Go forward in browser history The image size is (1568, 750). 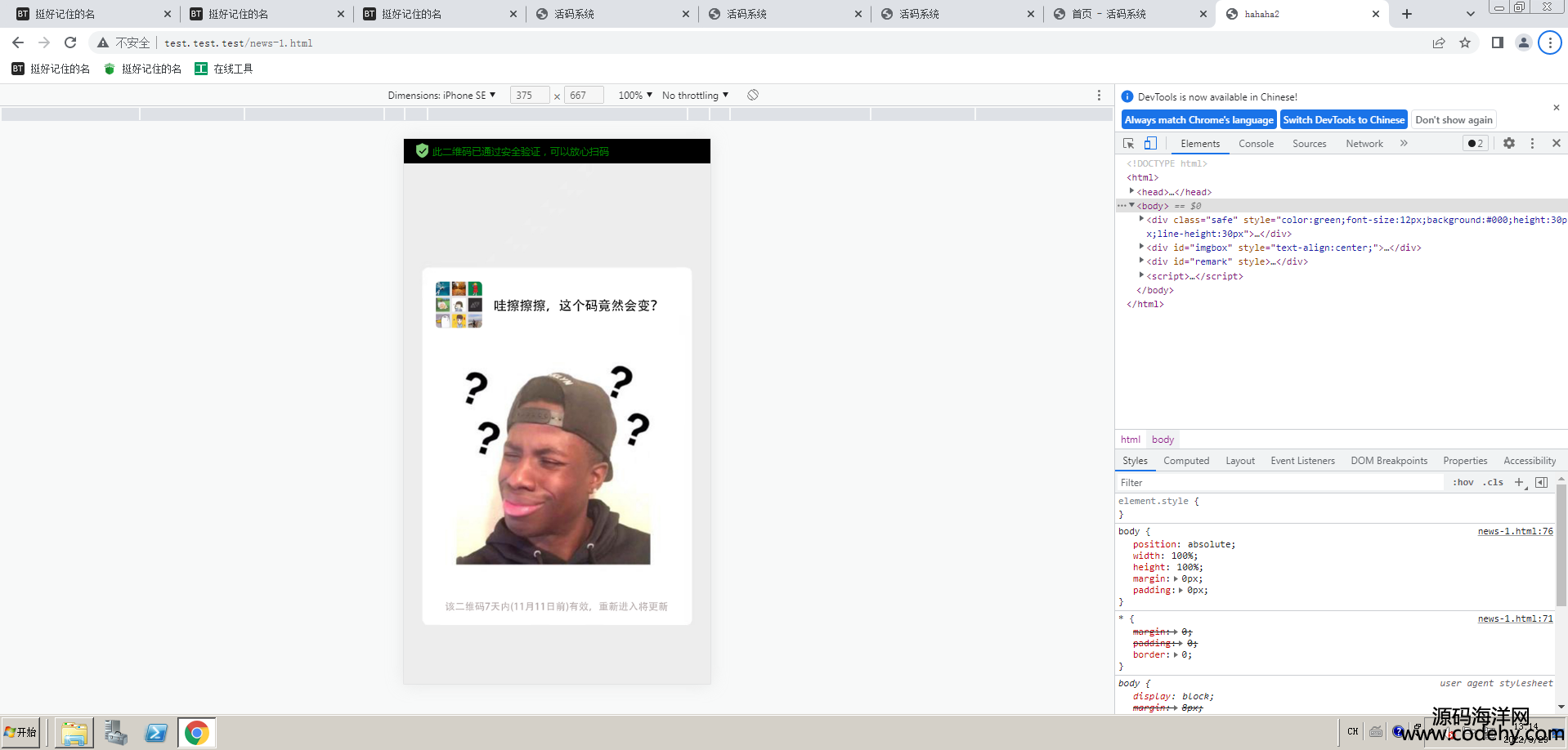44,42
